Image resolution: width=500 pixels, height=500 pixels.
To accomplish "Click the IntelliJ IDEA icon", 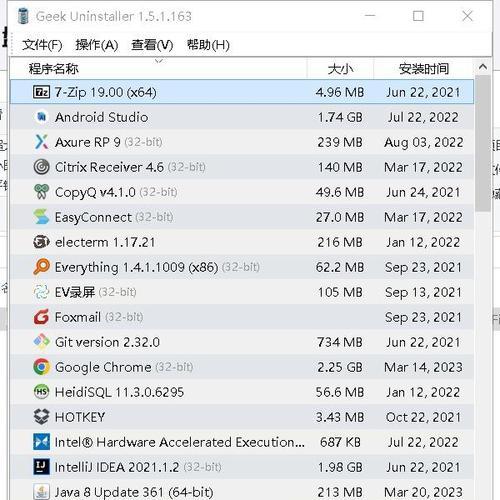I will [41, 467].
